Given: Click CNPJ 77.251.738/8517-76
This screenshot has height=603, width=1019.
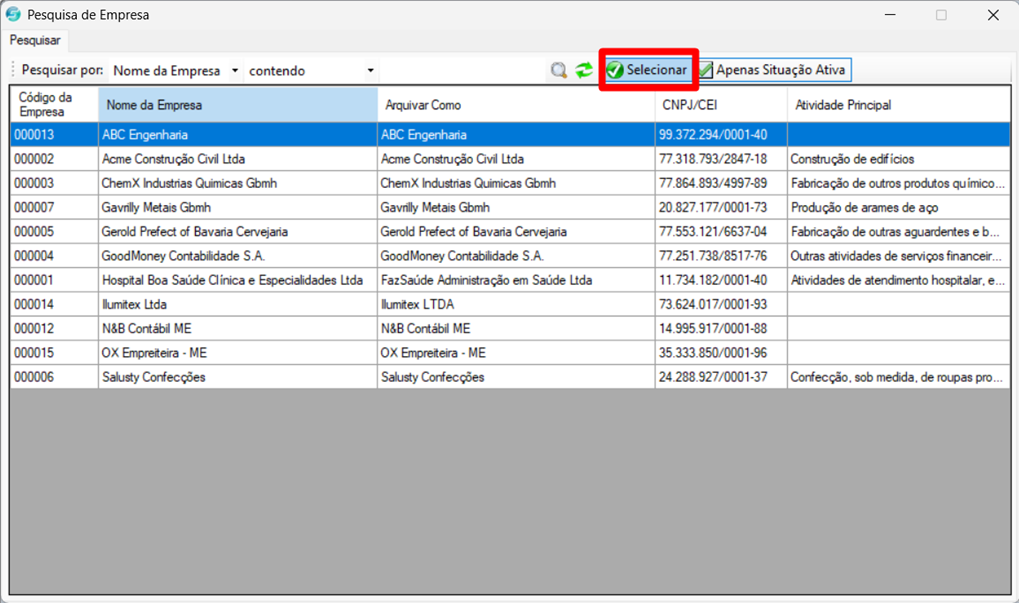Looking at the screenshot, I should [721, 256].
